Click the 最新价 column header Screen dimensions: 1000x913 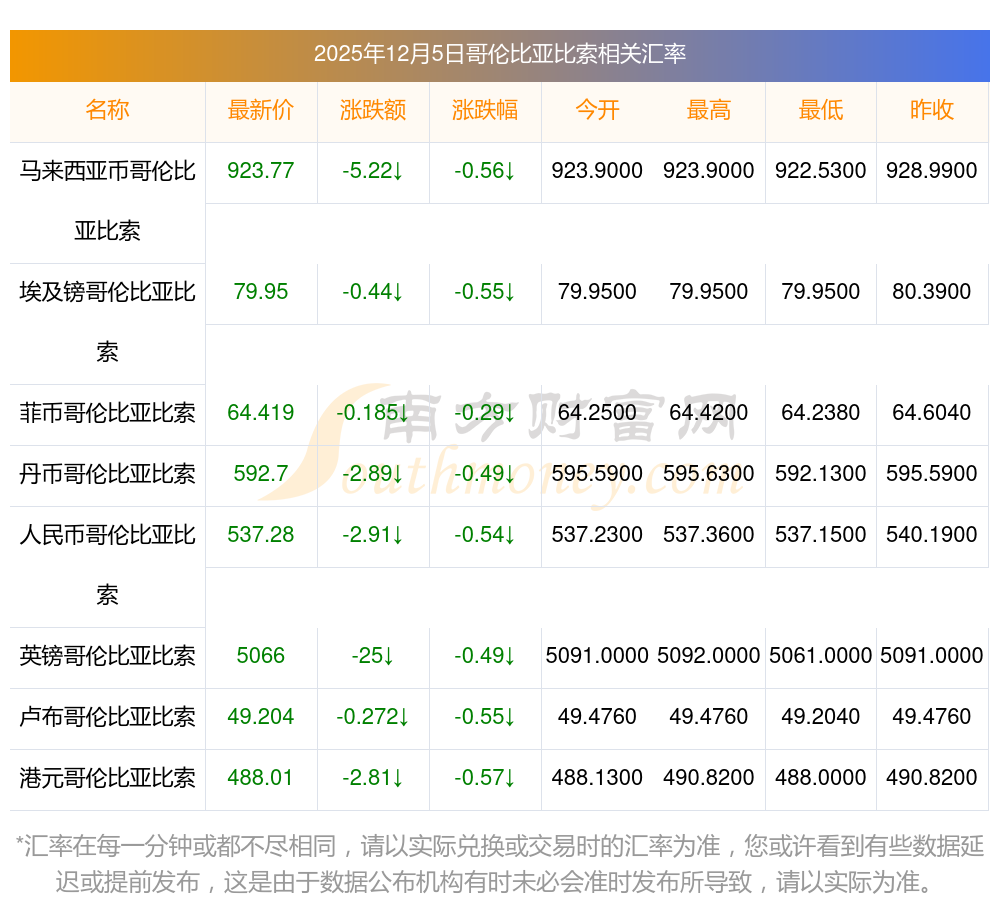[260, 110]
